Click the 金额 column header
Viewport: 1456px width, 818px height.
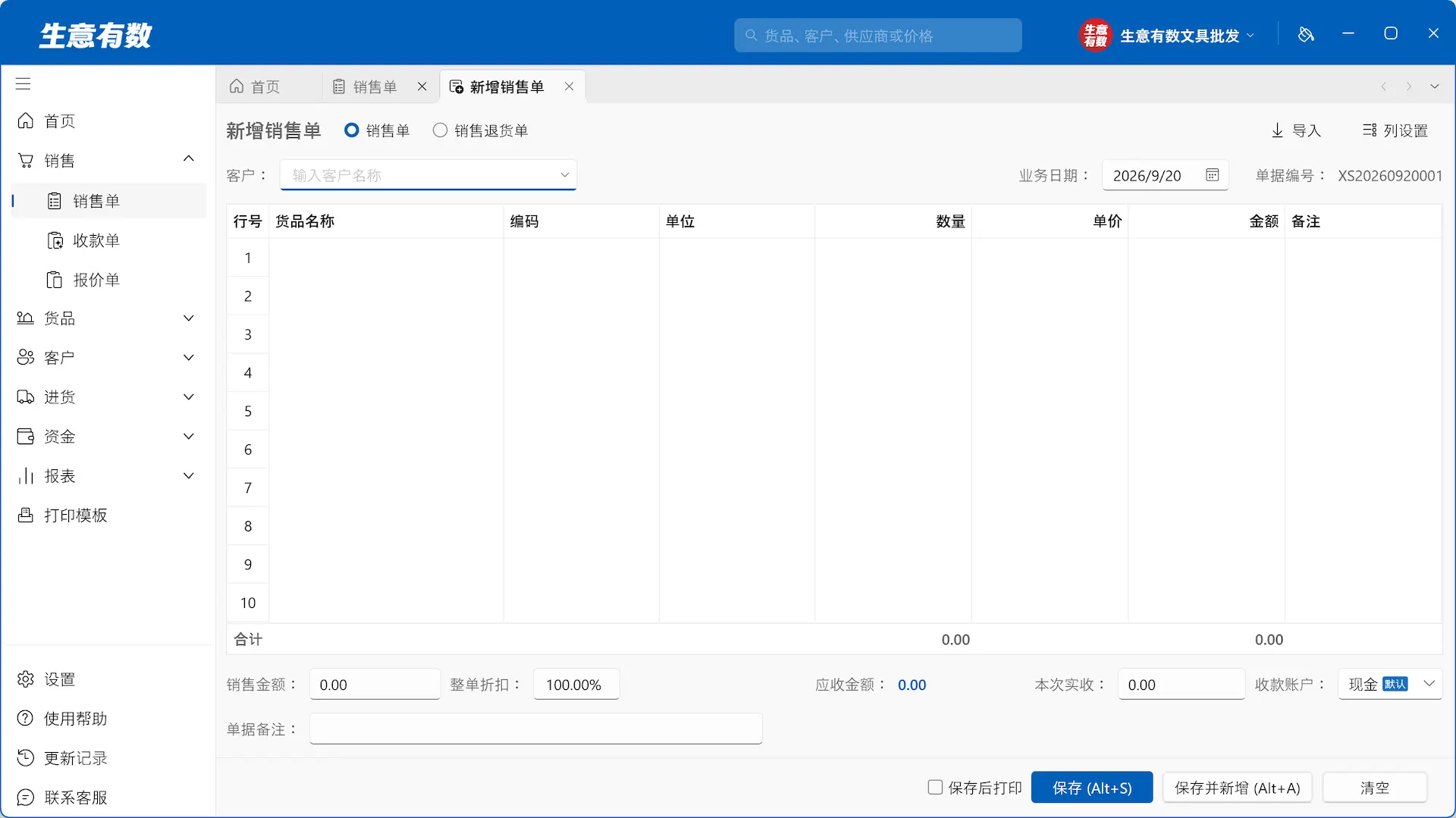click(1207, 221)
